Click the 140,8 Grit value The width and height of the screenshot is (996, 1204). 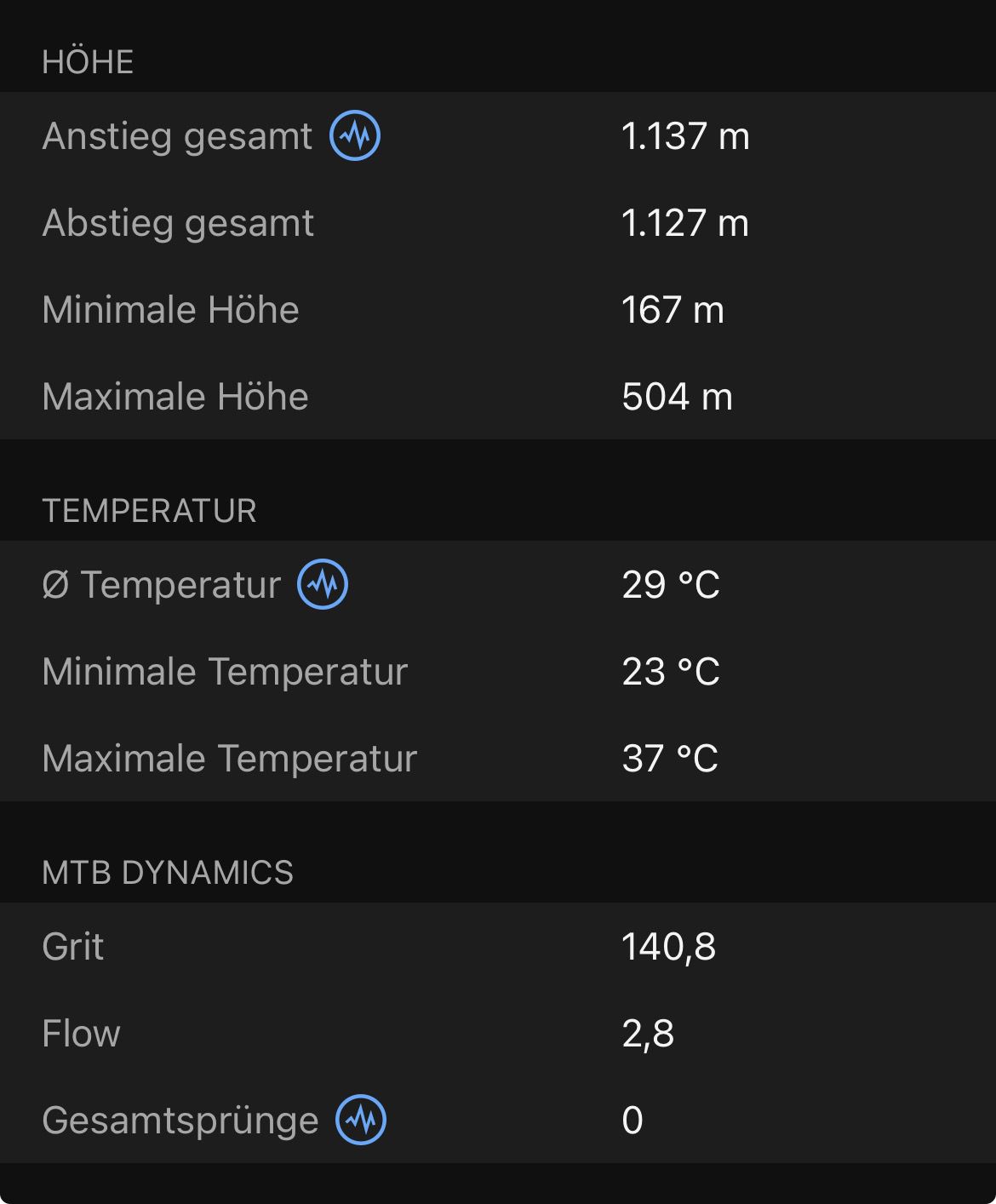669,947
